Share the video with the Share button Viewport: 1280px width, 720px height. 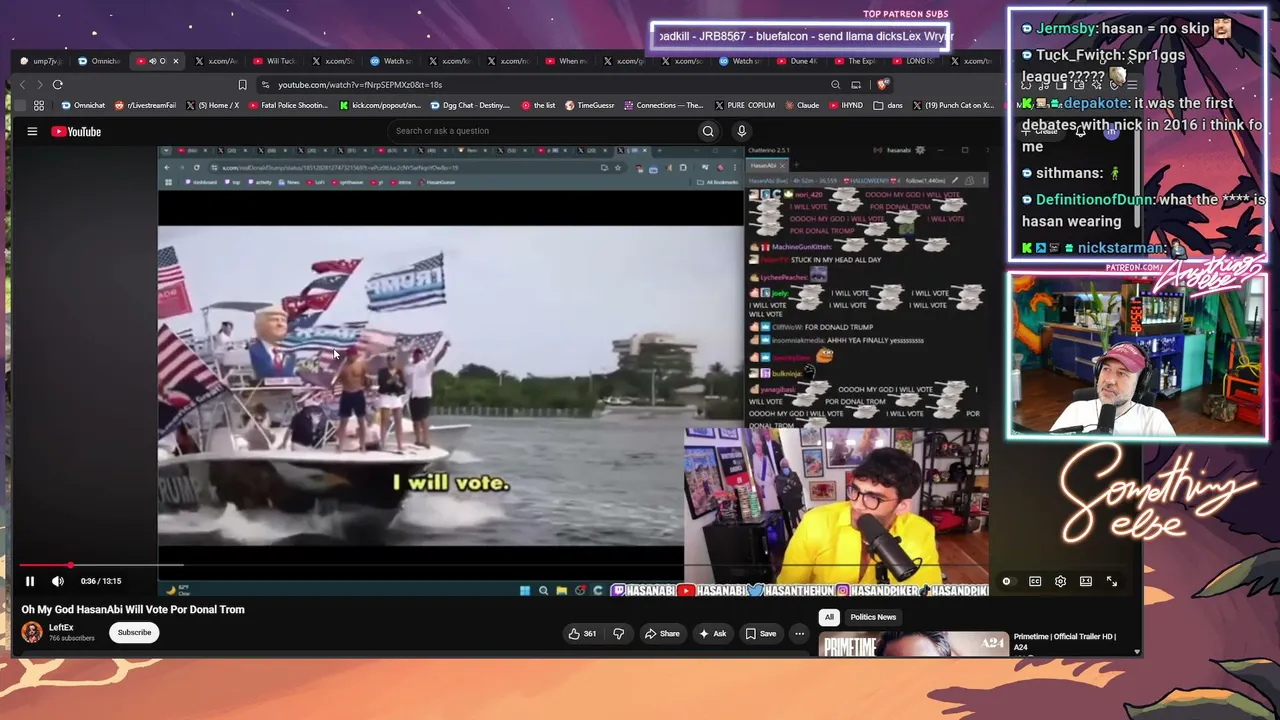[x=662, y=633]
